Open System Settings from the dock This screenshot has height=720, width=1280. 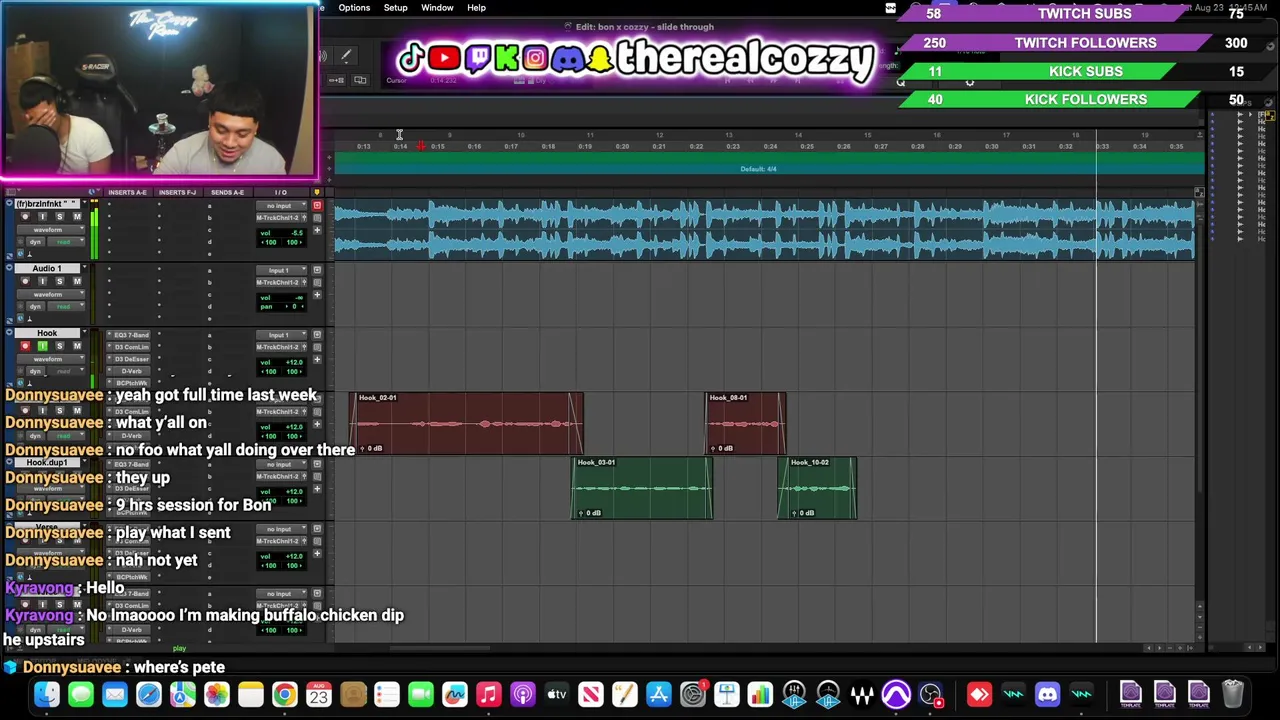pyautogui.click(x=692, y=694)
